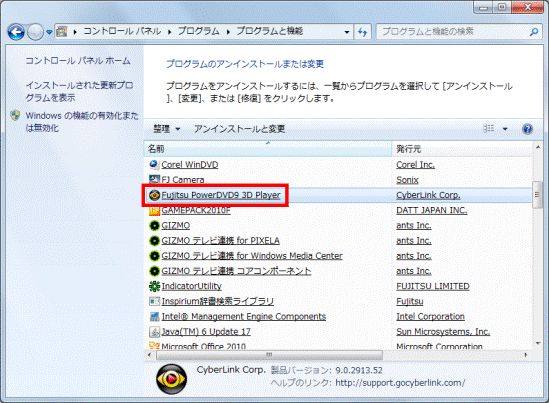549x403 pixels.
Task: Click the vertical scrollbar down arrow
Action: 537,344
